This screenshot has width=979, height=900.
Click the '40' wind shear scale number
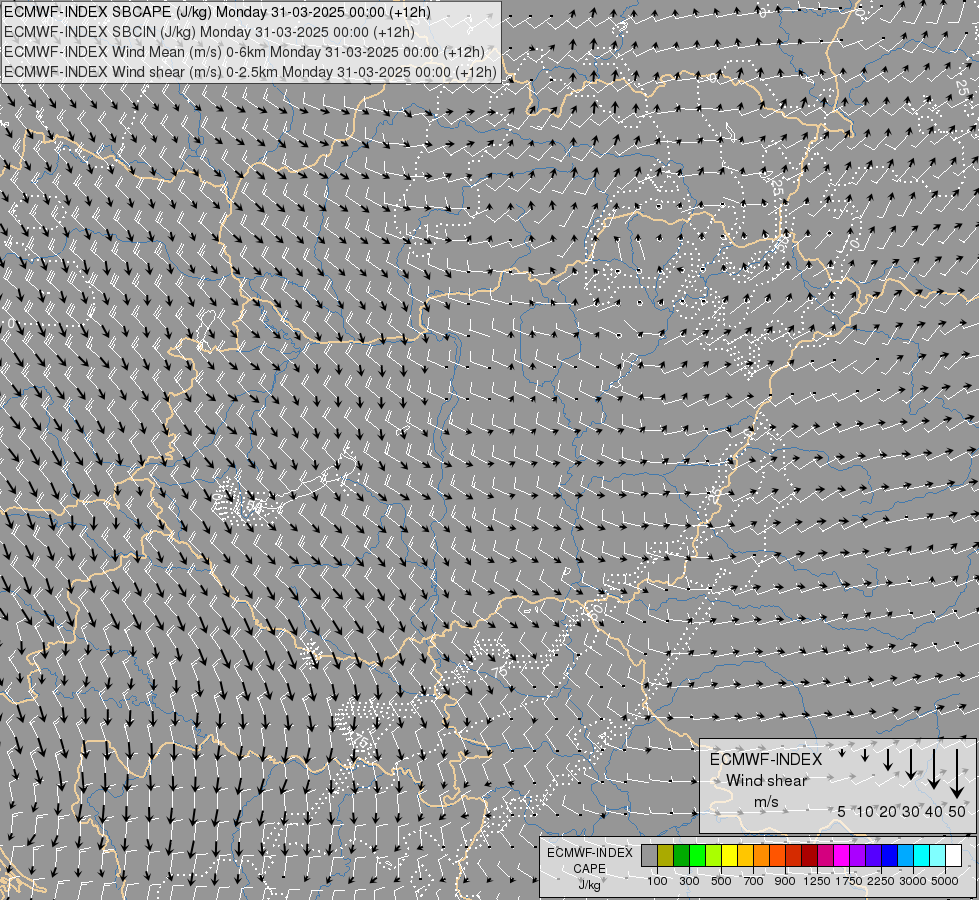pos(933,811)
